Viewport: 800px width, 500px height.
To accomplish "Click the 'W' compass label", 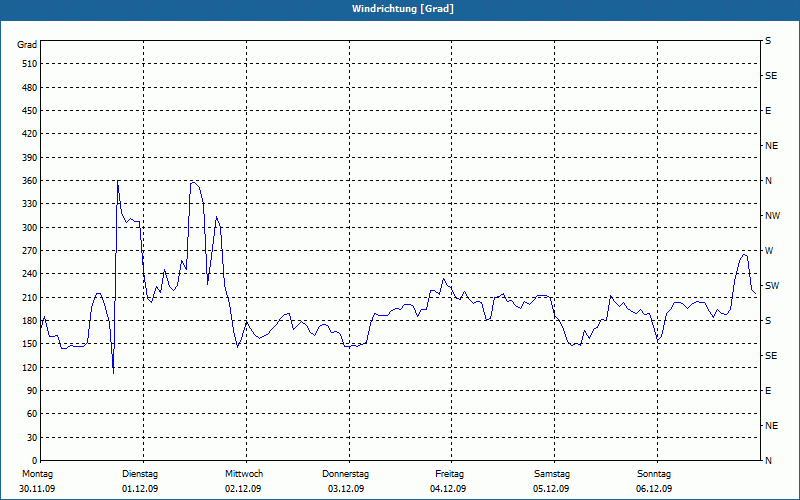I will pyautogui.click(x=769, y=251).
